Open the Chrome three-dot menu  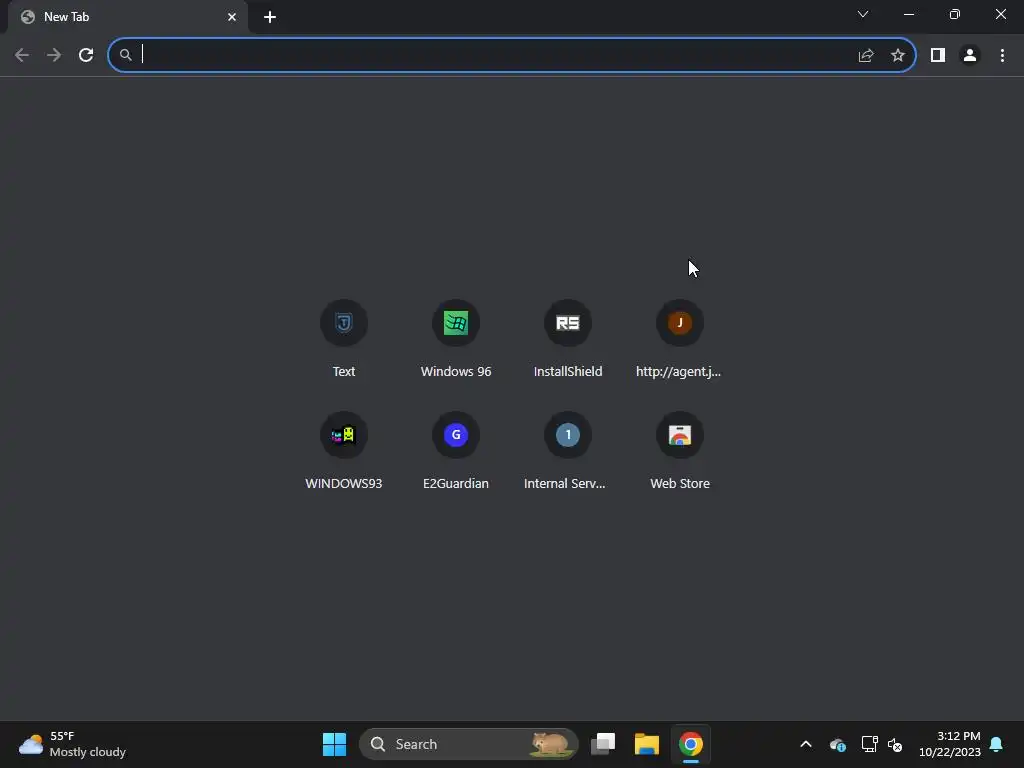(1002, 56)
